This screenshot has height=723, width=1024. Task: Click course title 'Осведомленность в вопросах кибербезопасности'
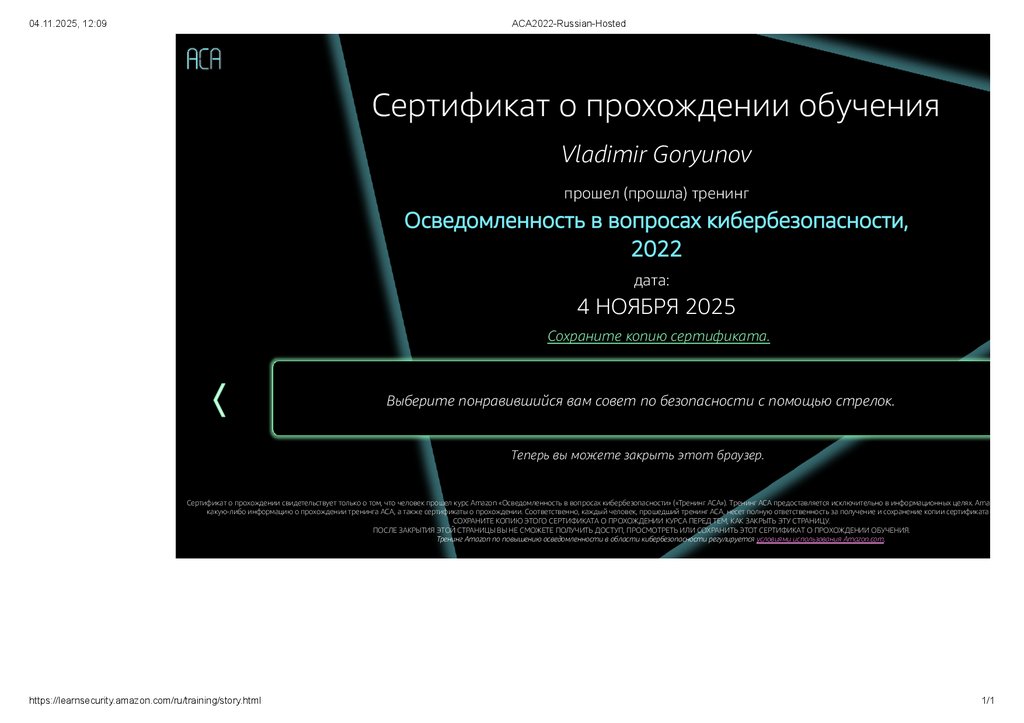(x=656, y=234)
